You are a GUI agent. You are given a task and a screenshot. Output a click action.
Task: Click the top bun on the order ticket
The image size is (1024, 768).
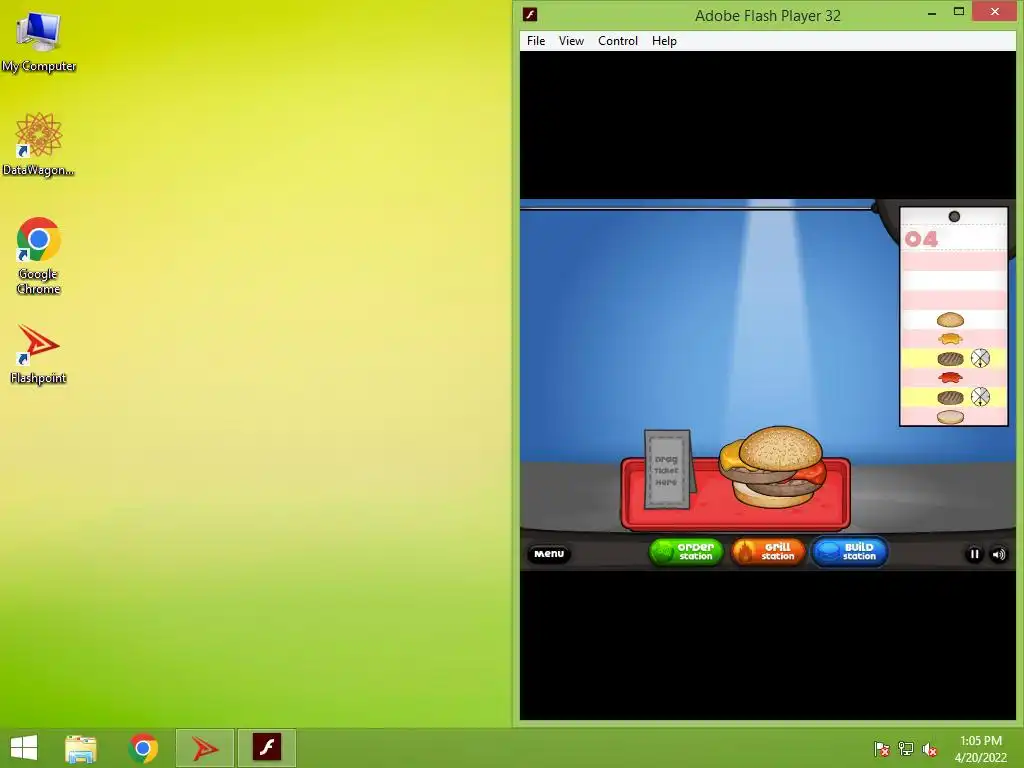pos(950,320)
